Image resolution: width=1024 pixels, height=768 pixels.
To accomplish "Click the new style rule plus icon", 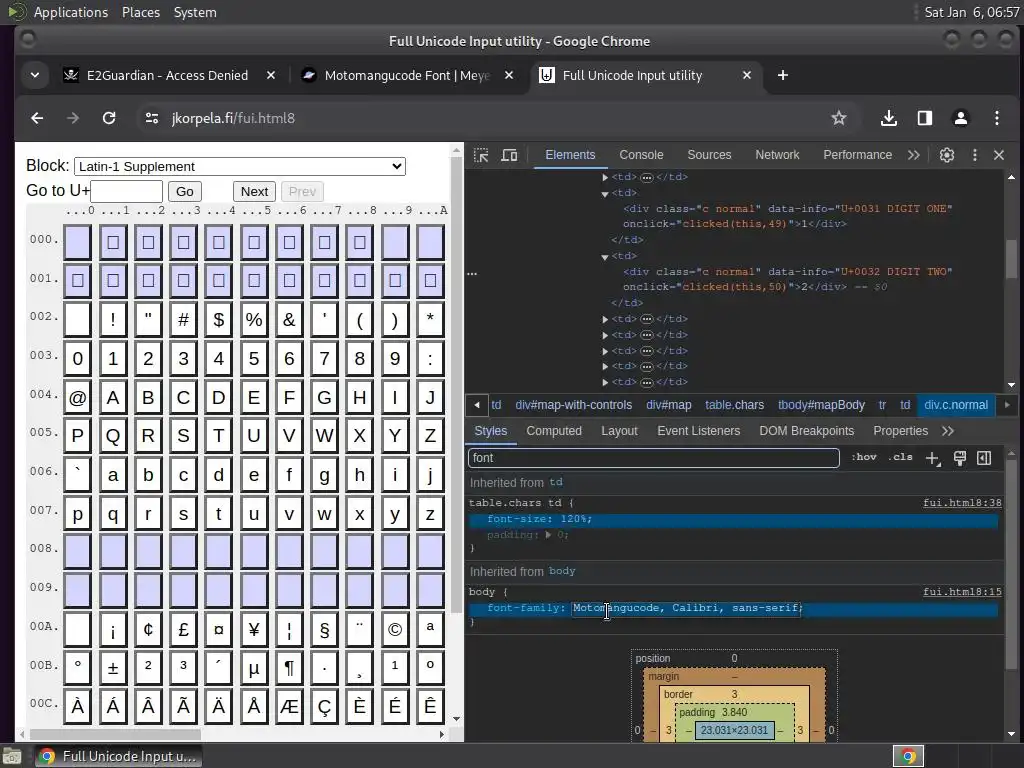I will [x=932, y=458].
